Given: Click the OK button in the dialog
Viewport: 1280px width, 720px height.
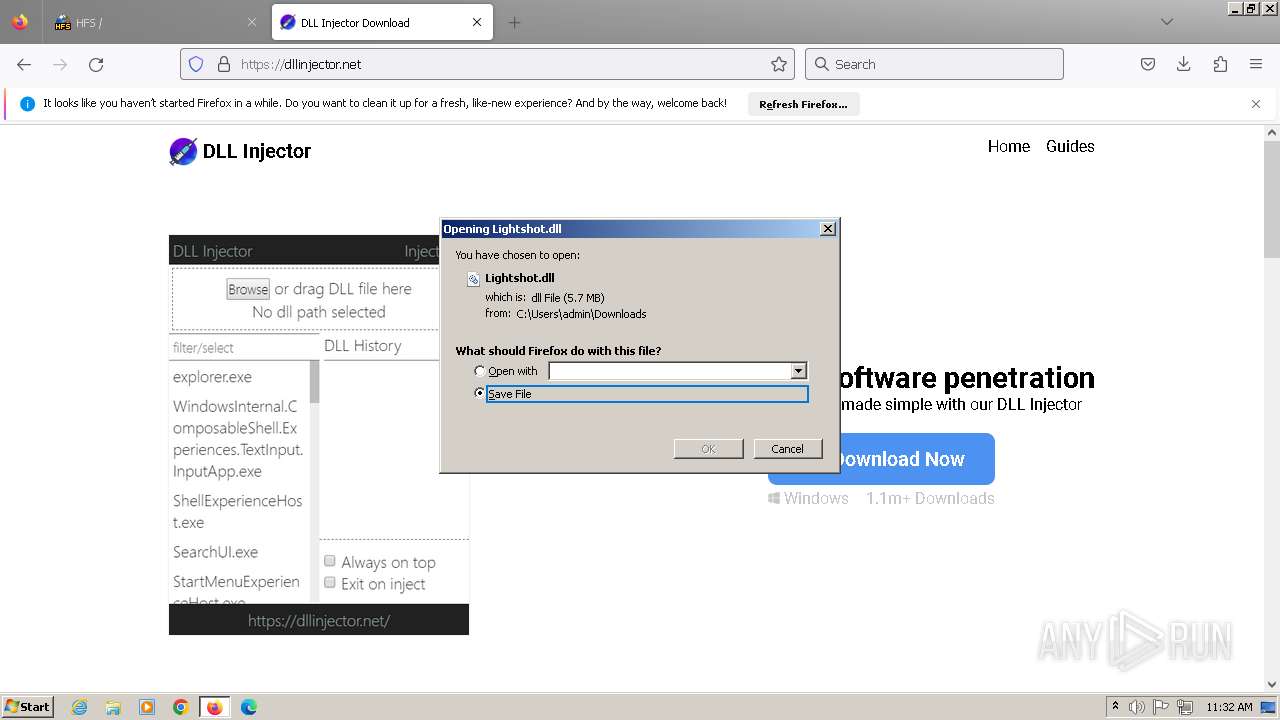Looking at the screenshot, I should [x=708, y=449].
